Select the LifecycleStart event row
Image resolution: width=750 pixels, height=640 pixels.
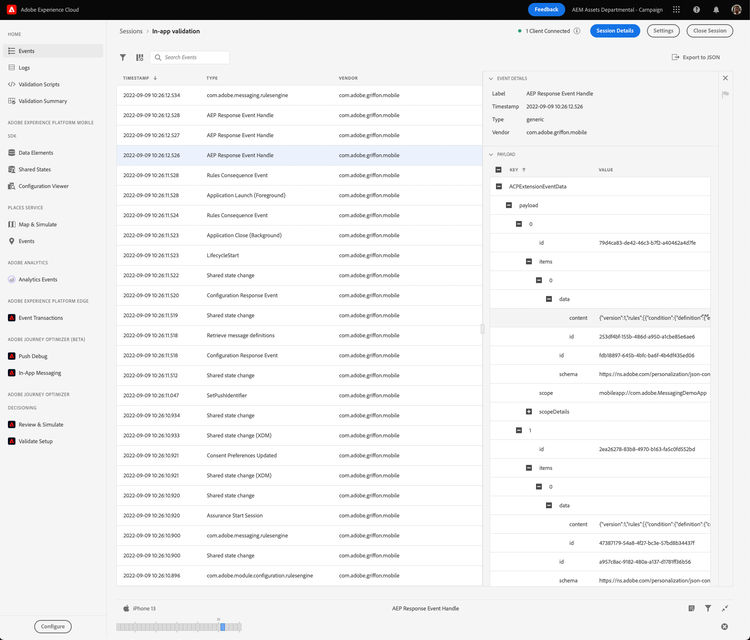click(299, 255)
